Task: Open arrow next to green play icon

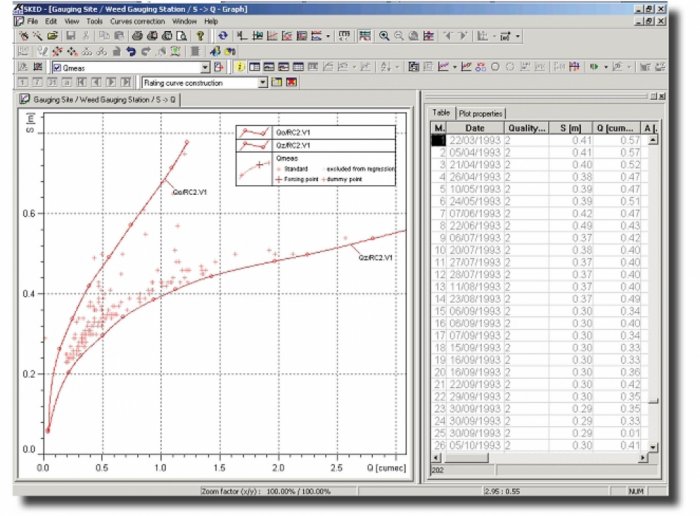Action: pyautogui.click(x=606, y=67)
